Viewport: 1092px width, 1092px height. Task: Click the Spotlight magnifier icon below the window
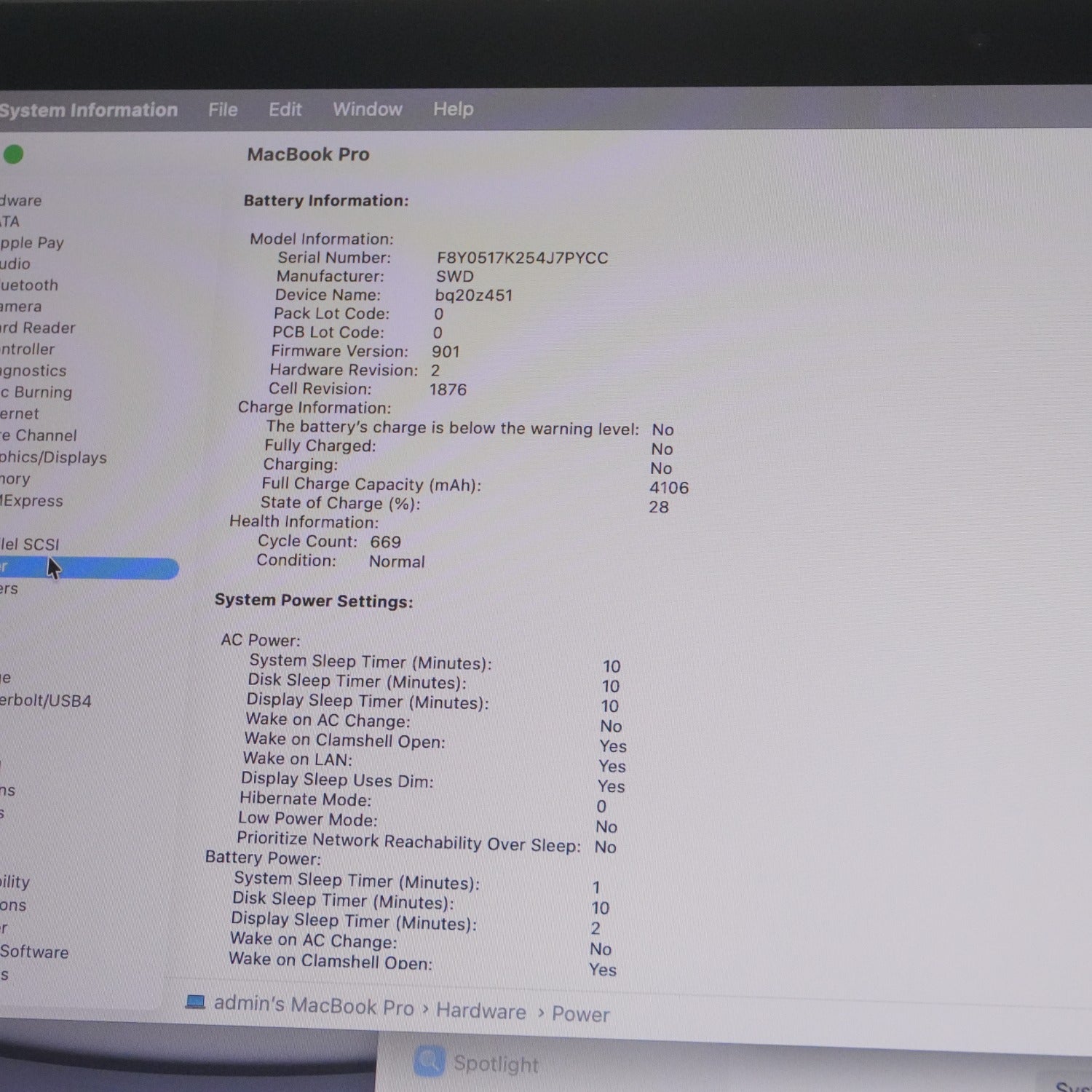[x=429, y=1061]
